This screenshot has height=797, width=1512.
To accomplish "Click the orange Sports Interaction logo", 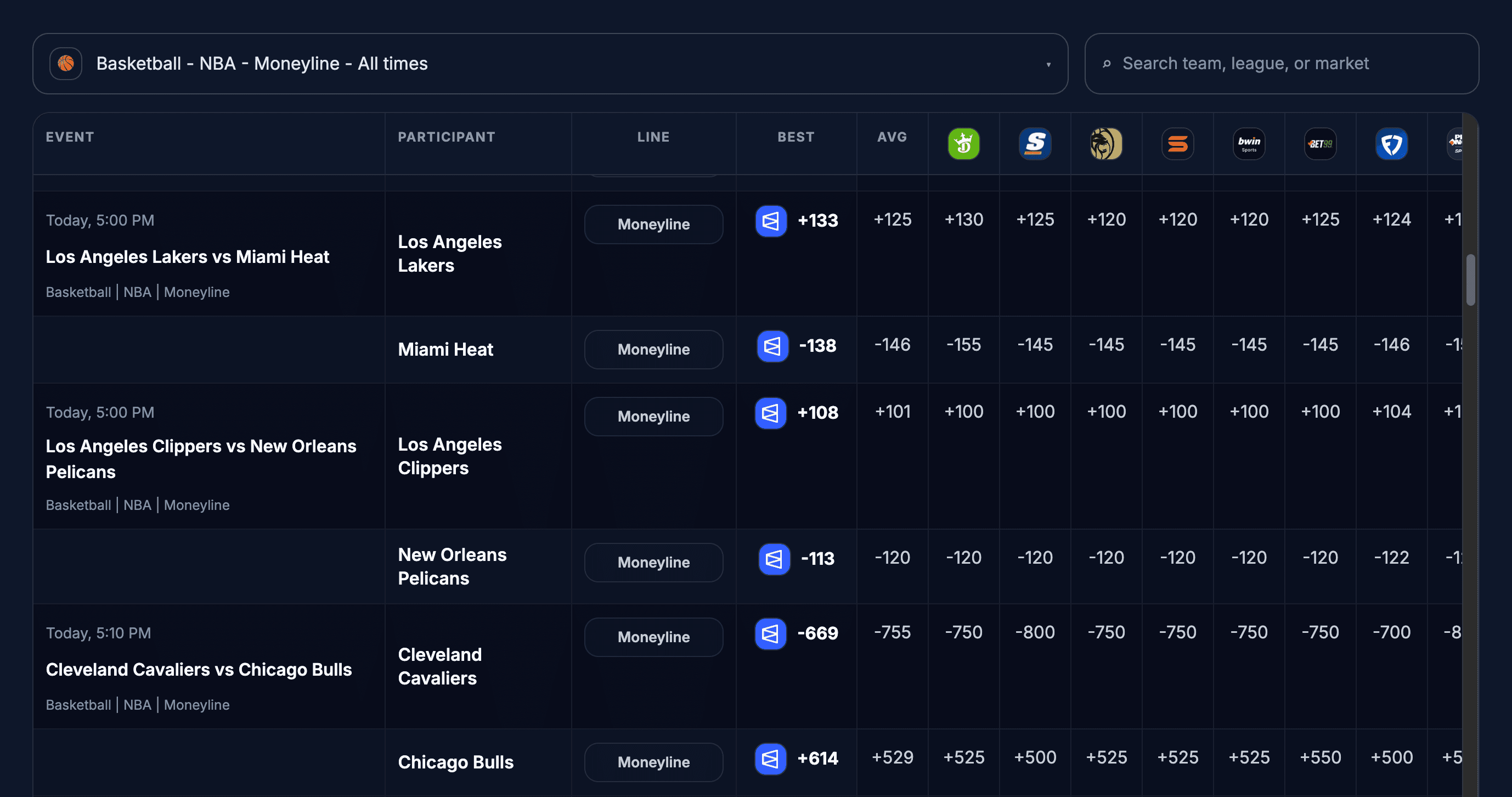I will (1178, 143).
